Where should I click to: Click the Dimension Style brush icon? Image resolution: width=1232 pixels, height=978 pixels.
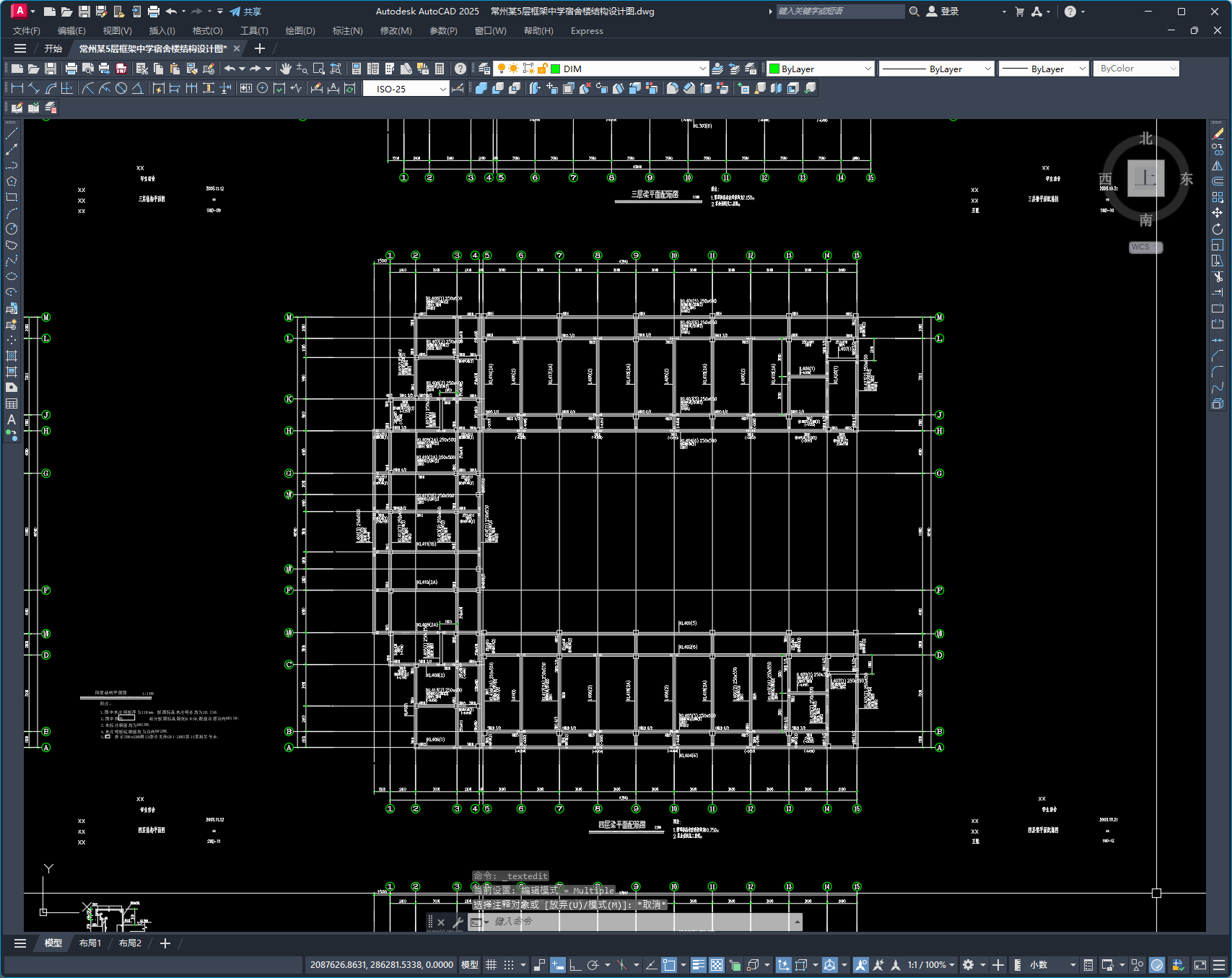coord(458,88)
